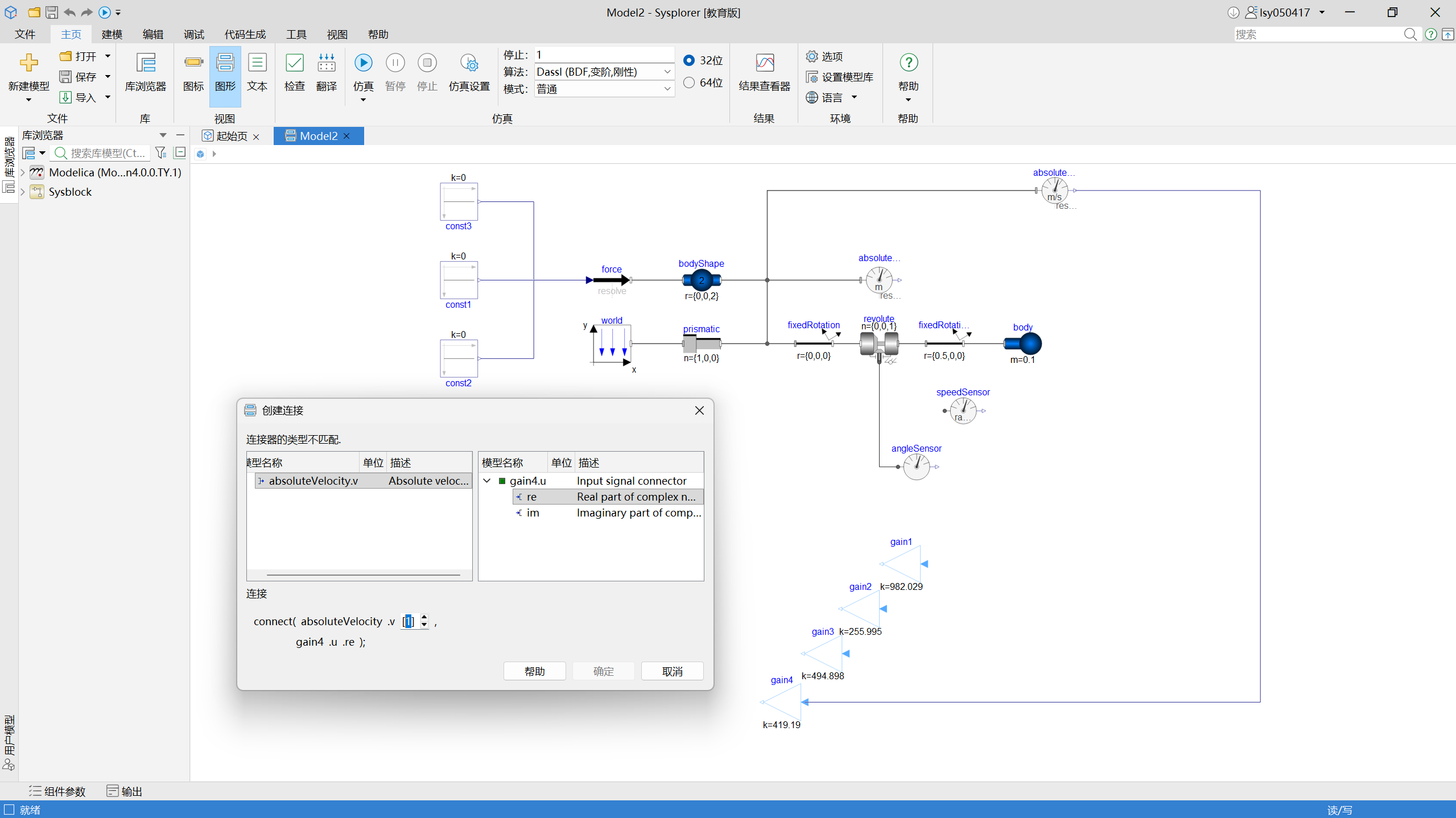Switch to the 调试 ribbon tab
Viewport: 1456px width, 818px height.
[194, 34]
